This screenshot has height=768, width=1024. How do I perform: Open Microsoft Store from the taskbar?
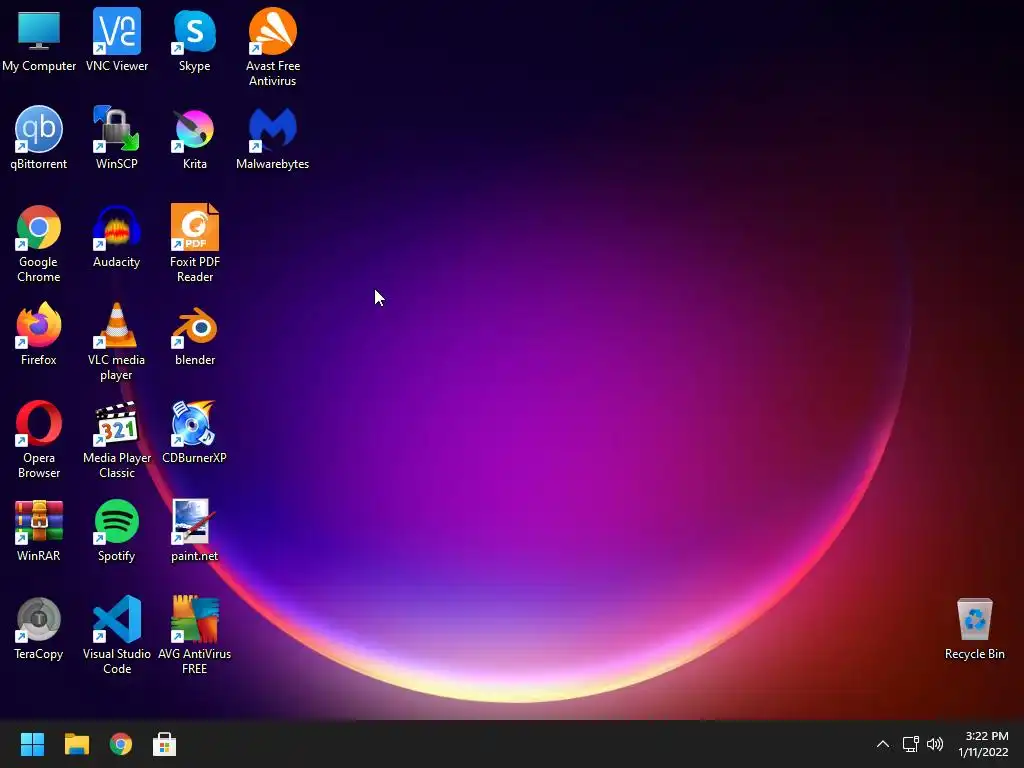pyautogui.click(x=165, y=744)
